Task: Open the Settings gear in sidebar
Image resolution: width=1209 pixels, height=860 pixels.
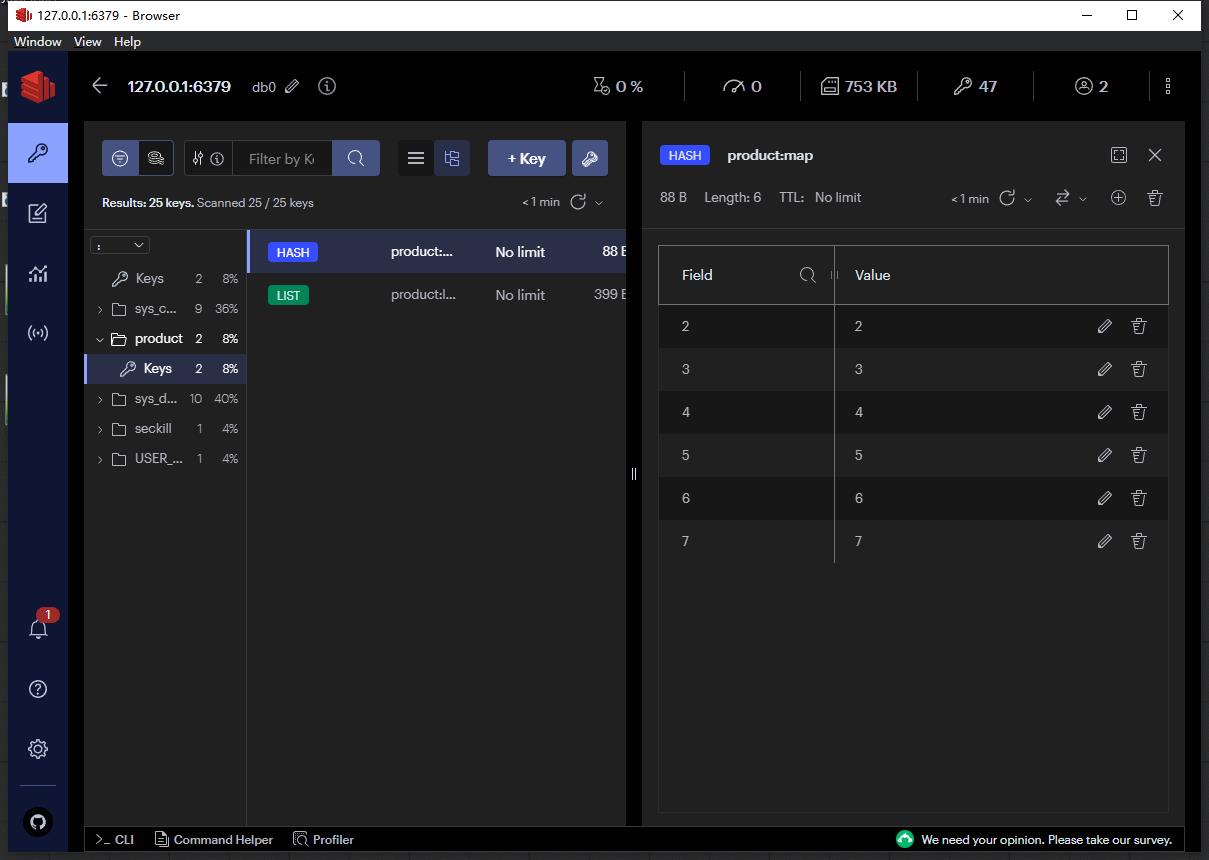Action: click(x=38, y=749)
